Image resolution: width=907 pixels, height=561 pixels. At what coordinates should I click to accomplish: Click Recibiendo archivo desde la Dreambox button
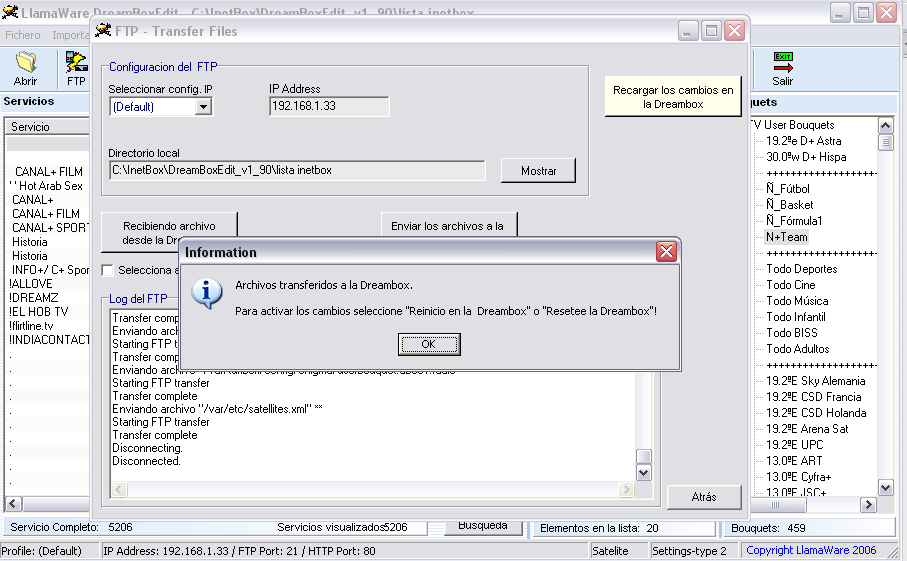[x=169, y=232]
